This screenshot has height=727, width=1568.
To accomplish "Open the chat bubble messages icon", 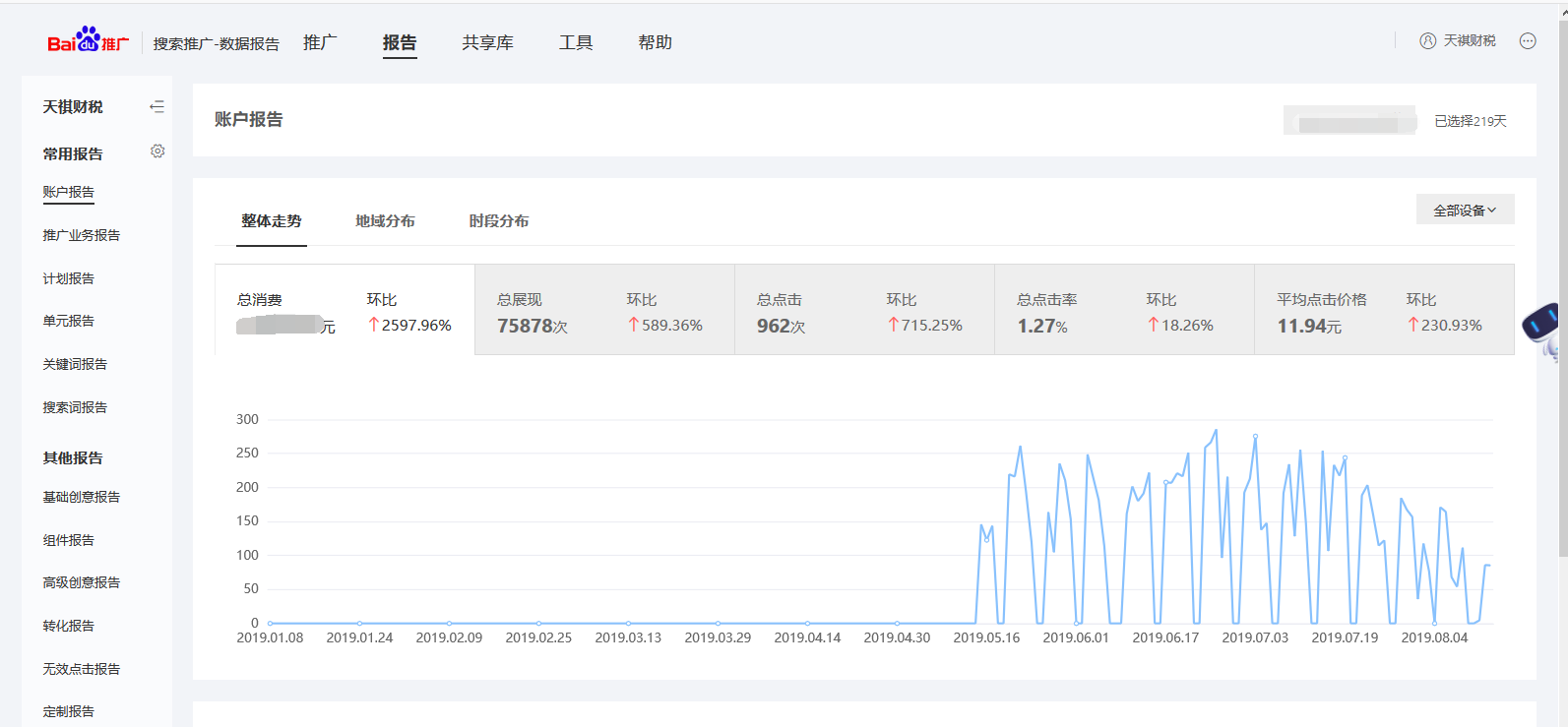I will tap(1528, 41).
